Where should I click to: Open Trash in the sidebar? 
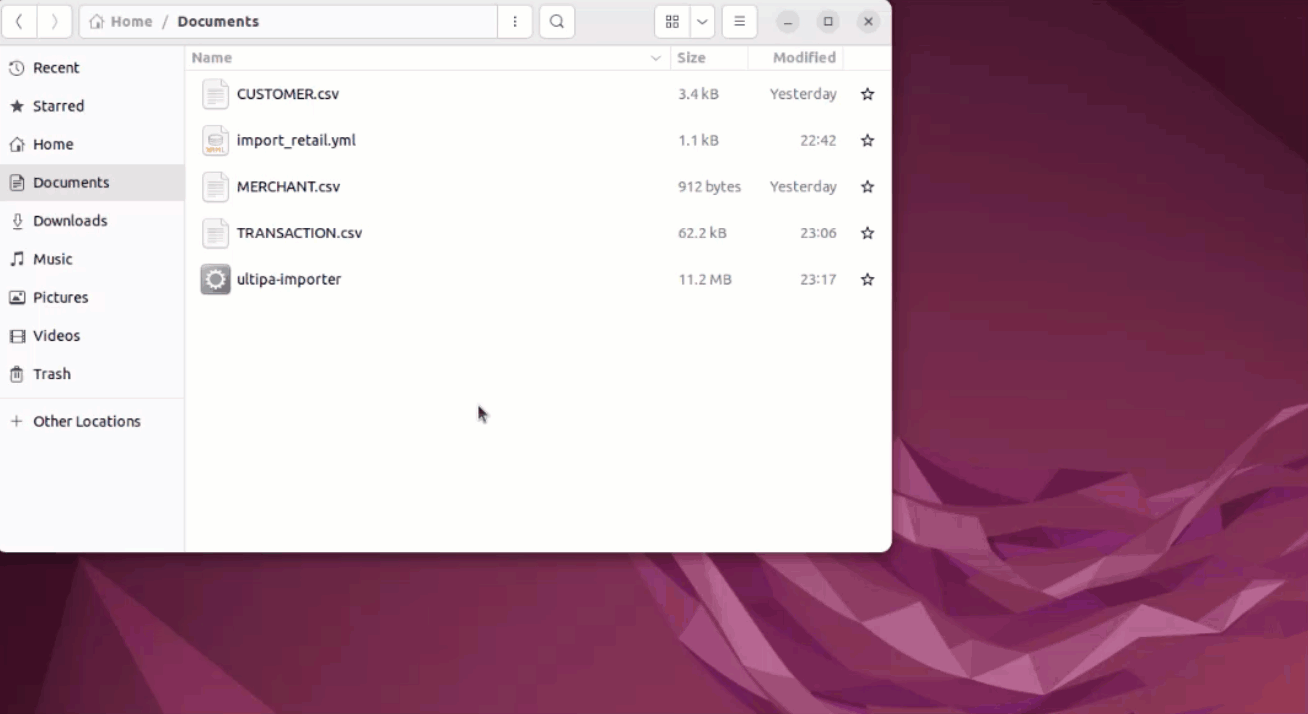click(92, 374)
